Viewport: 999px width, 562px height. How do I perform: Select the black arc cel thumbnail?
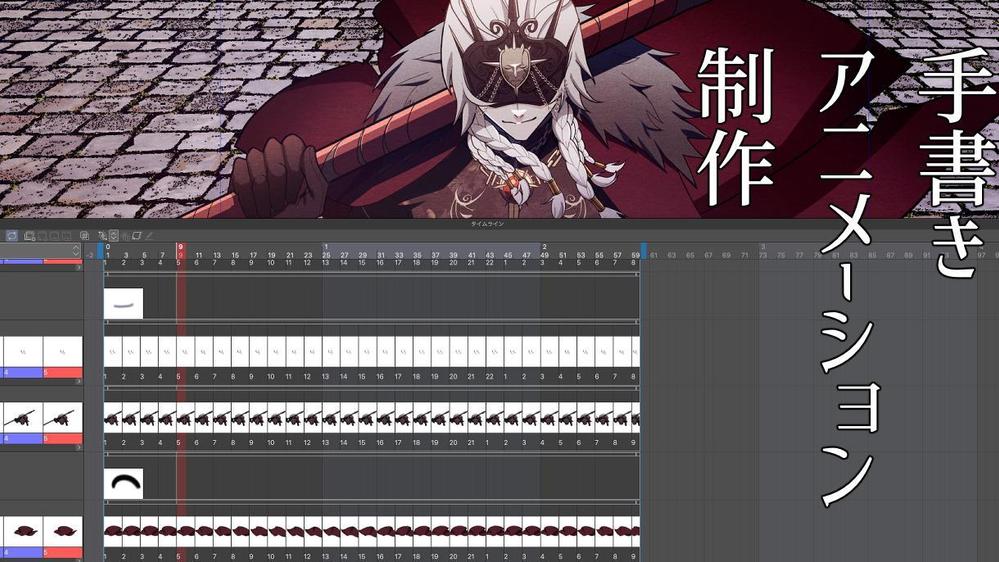point(124,484)
